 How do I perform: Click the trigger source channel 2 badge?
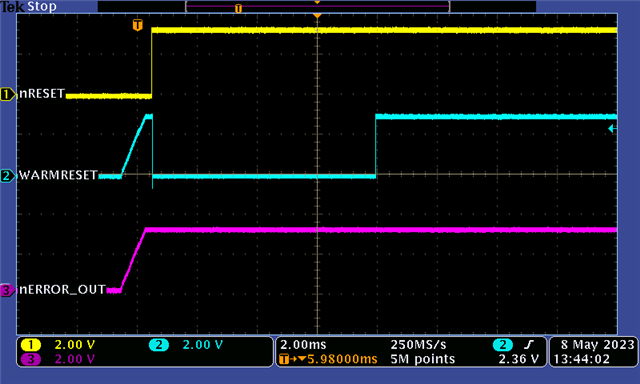[x=503, y=345]
